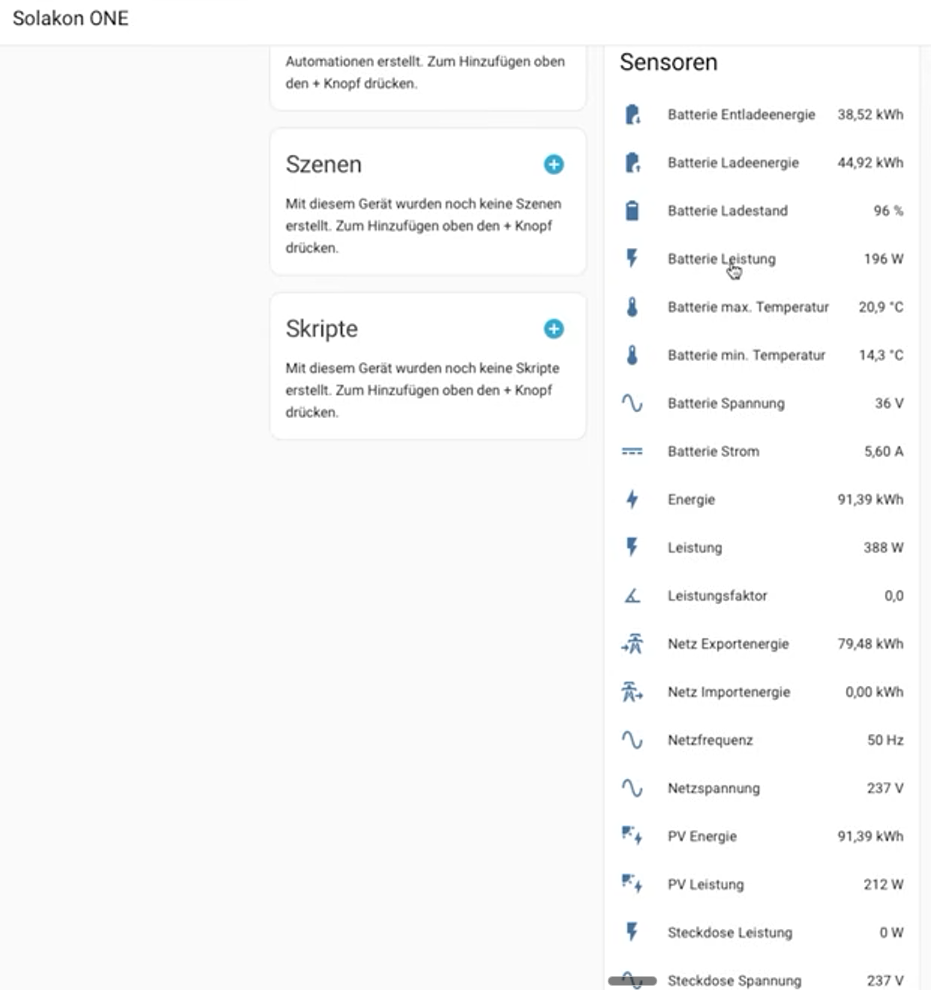Click the PV Leistung solar icon

tap(632, 884)
